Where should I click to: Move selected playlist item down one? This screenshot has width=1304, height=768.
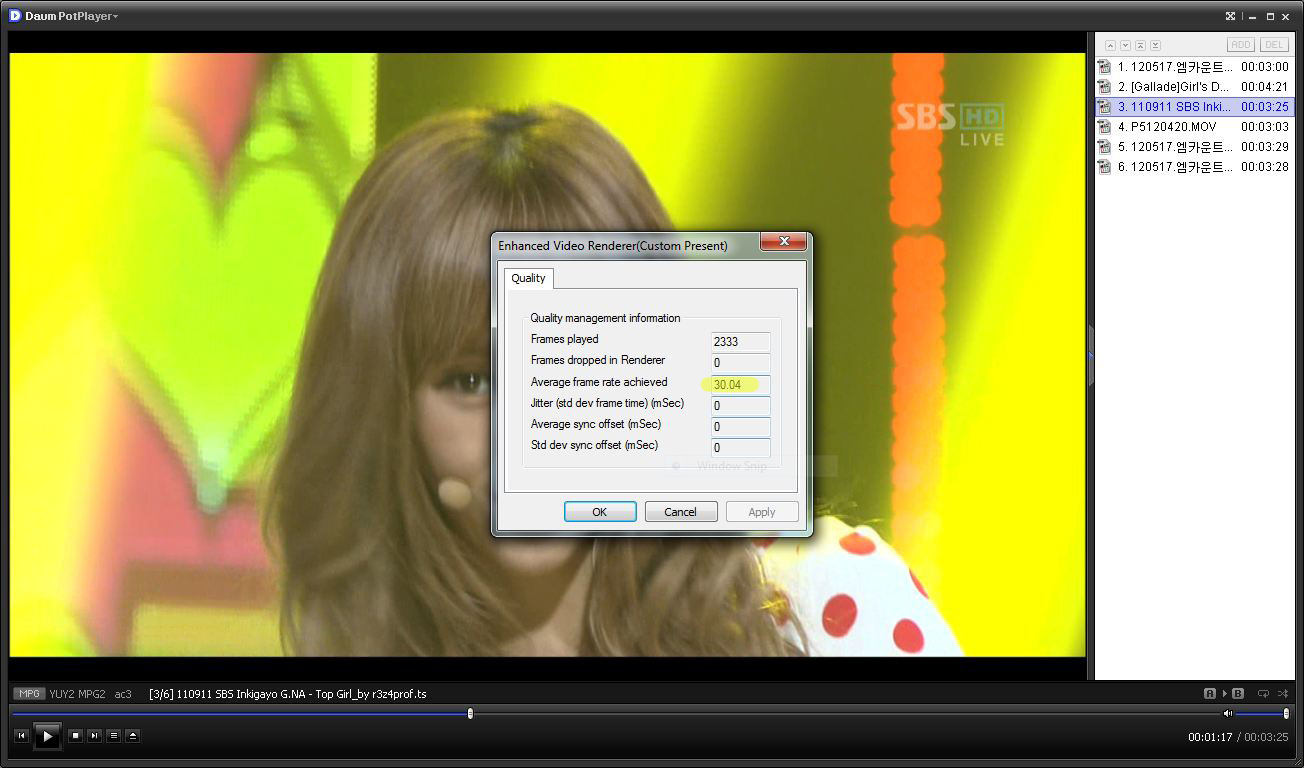pyautogui.click(x=1125, y=45)
